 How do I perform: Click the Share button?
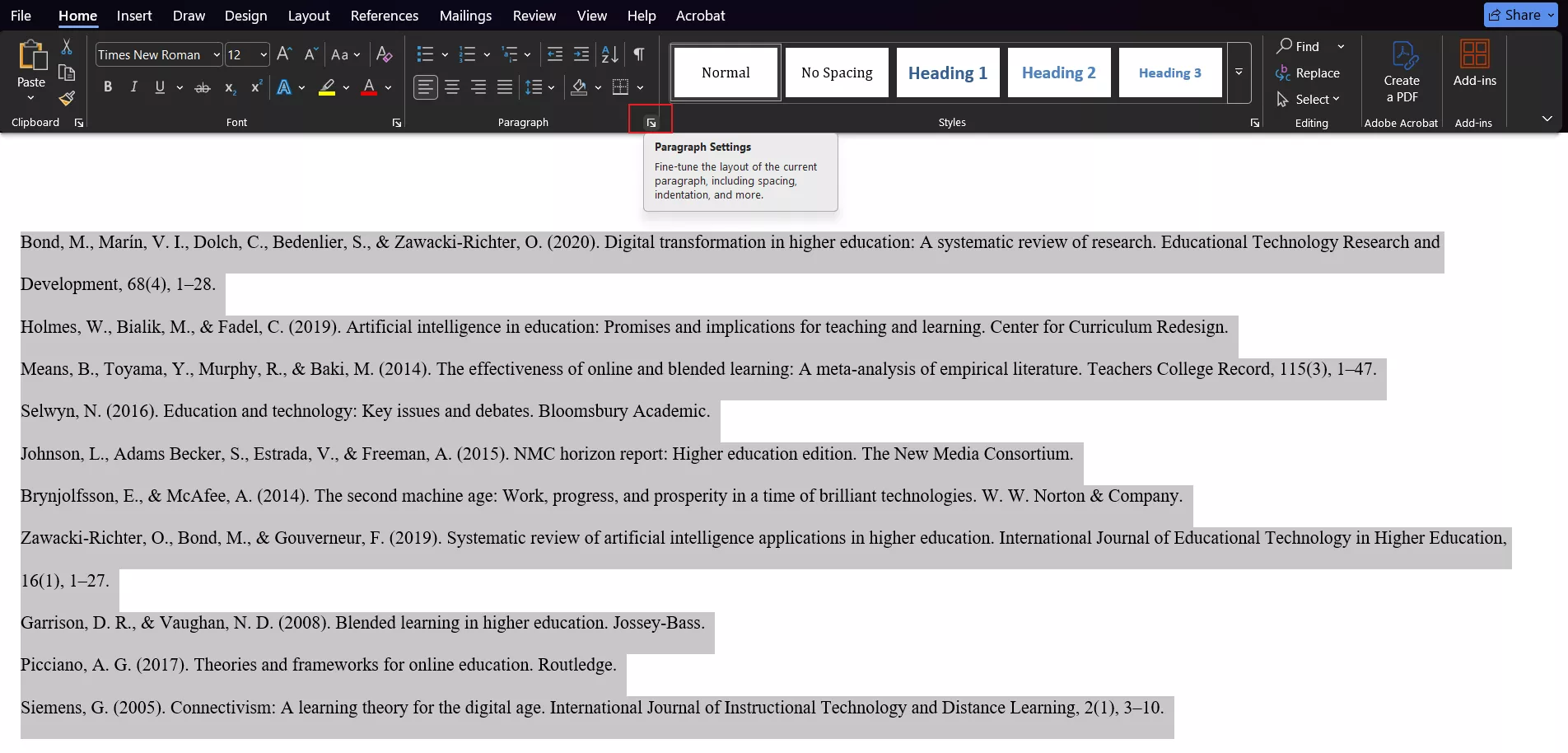click(x=1520, y=15)
